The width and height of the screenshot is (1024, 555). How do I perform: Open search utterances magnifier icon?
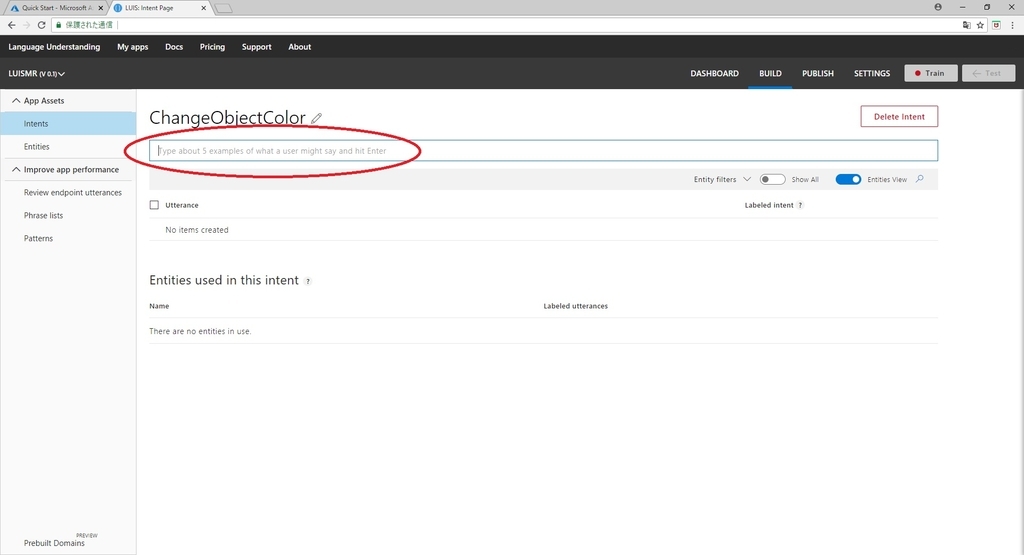(x=920, y=179)
